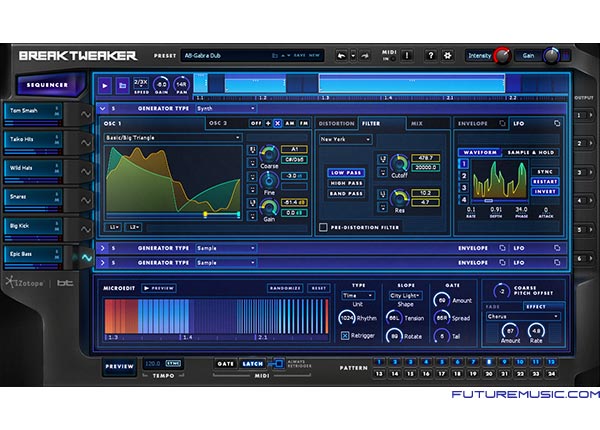Click the active wave icon beside Epic Bass
The image size is (600, 430).
click(x=86, y=257)
